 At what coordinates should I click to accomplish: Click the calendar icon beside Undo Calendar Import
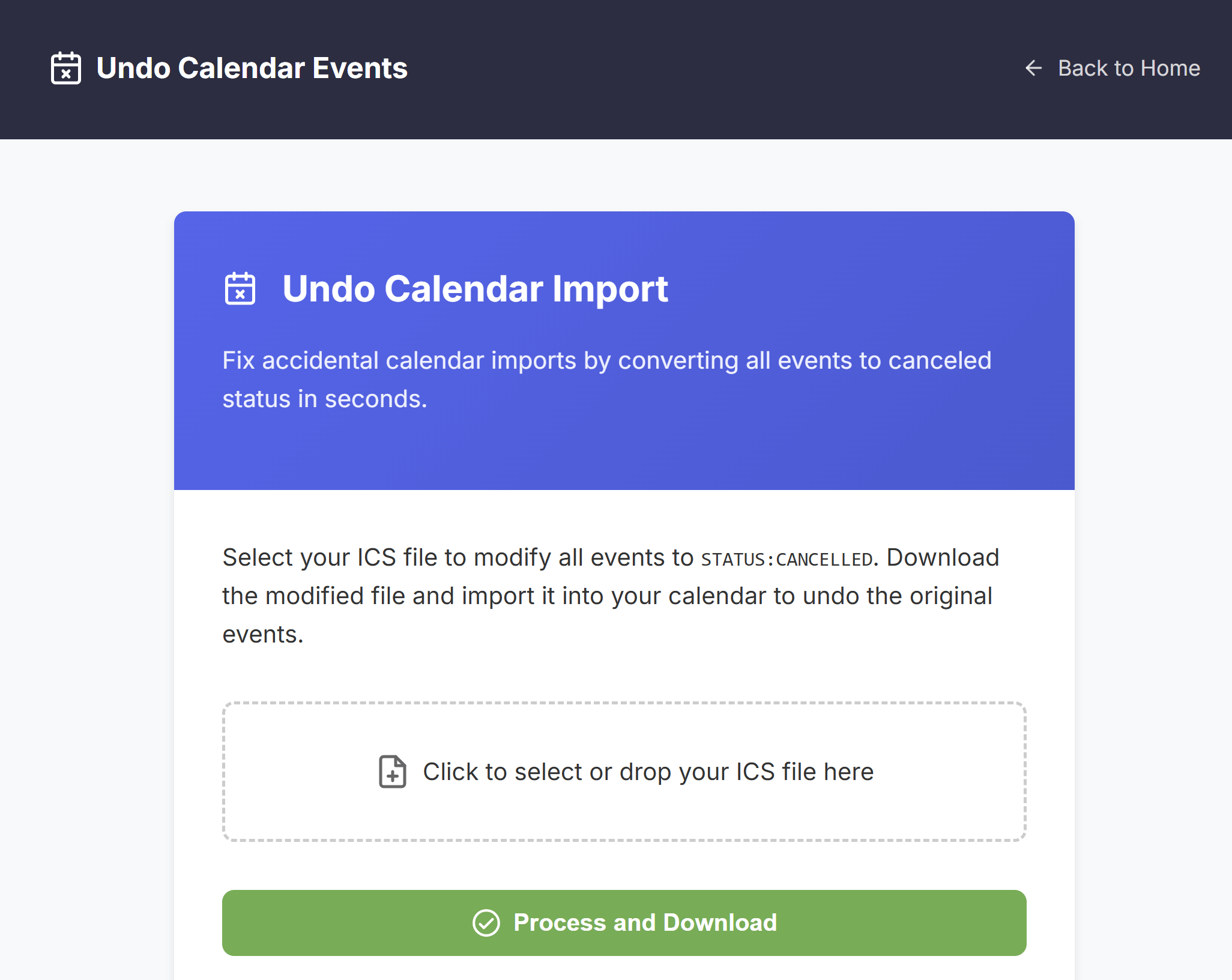coord(240,289)
